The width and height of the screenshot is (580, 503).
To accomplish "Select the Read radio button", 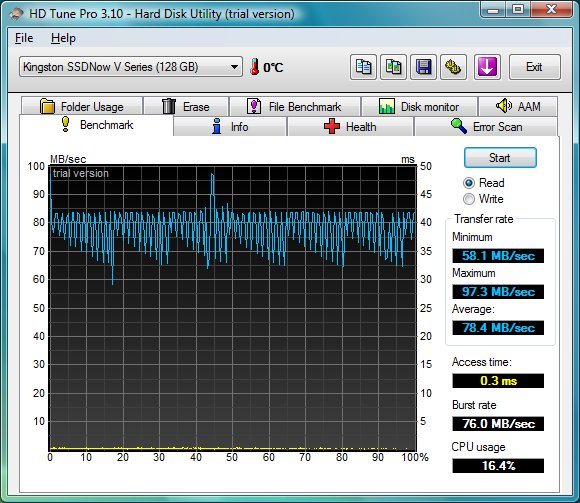I will pos(469,183).
